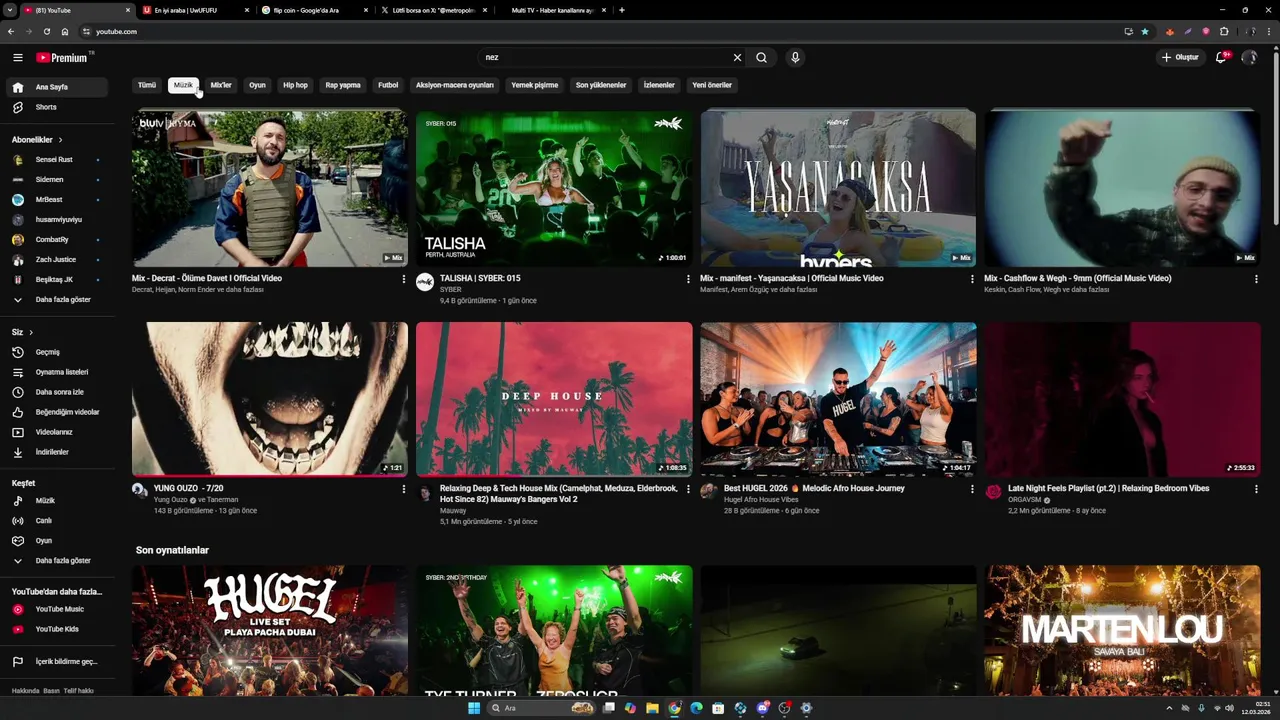Open Ana Sayfa in the sidebar
The image size is (1280, 720).
[x=56, y=87]
